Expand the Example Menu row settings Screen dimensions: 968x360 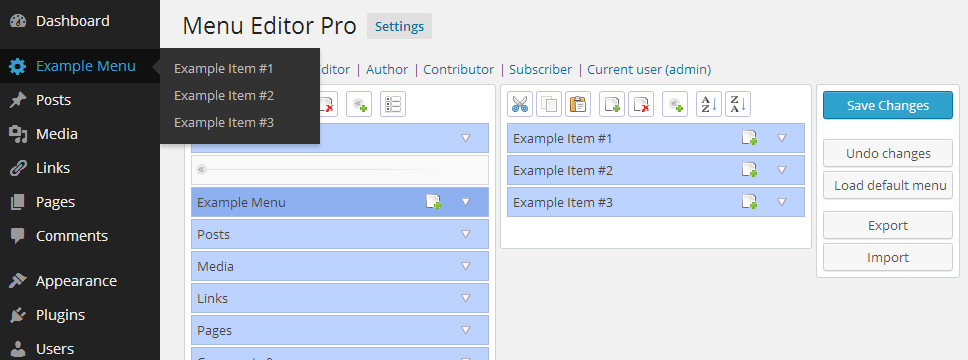point(466,202)
